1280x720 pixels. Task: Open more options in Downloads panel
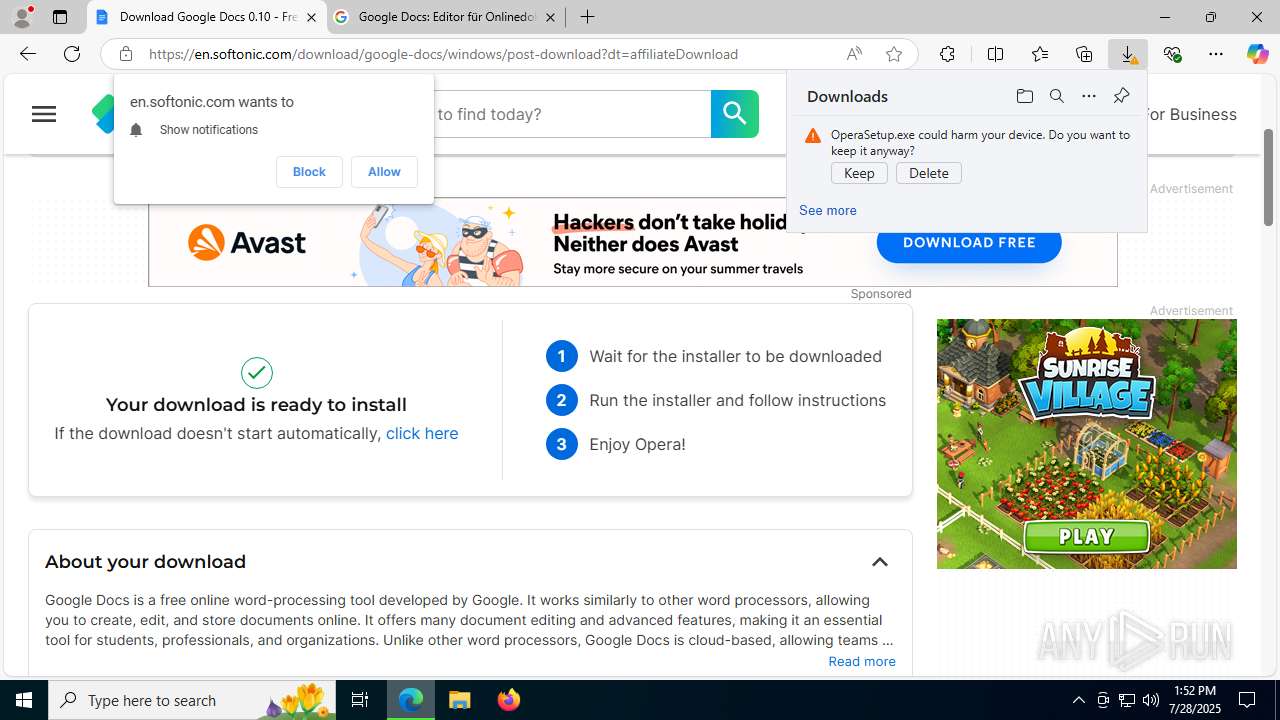click(1088, 96)
